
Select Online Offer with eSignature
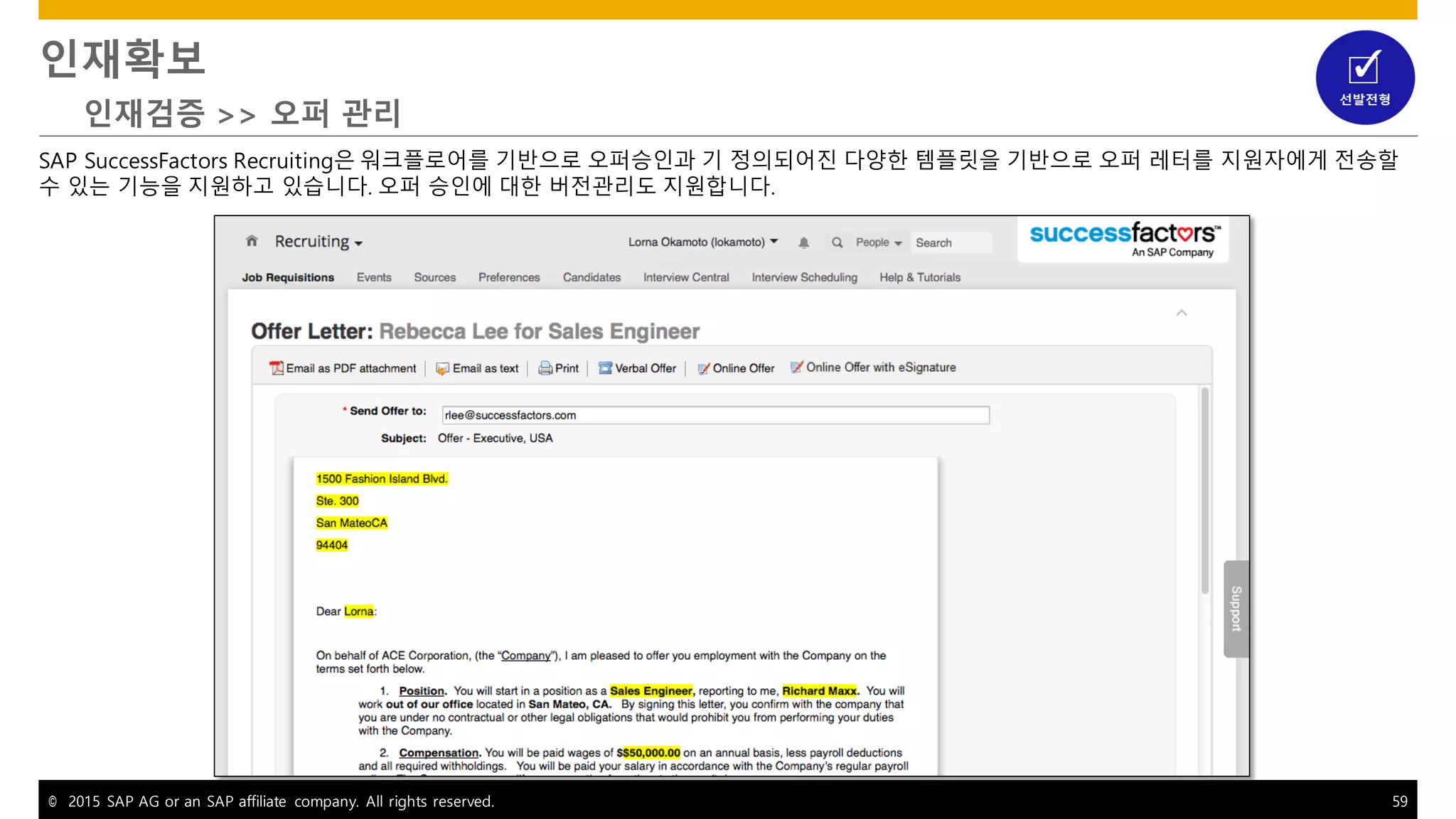tap(881, 368)
